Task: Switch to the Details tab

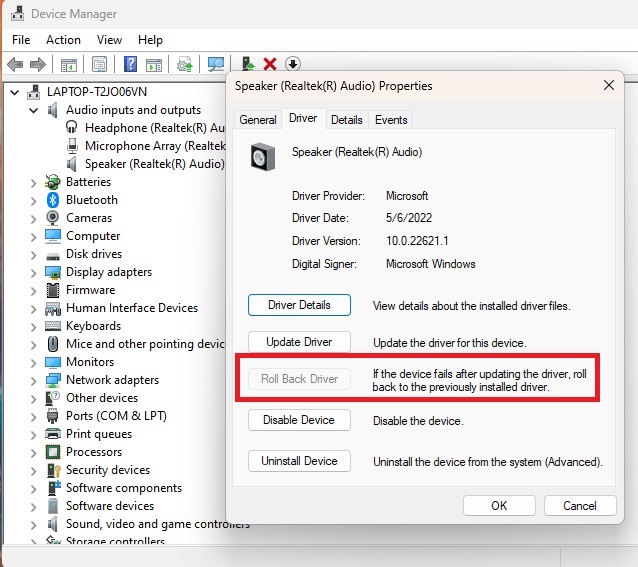Action: coord(347,120)
